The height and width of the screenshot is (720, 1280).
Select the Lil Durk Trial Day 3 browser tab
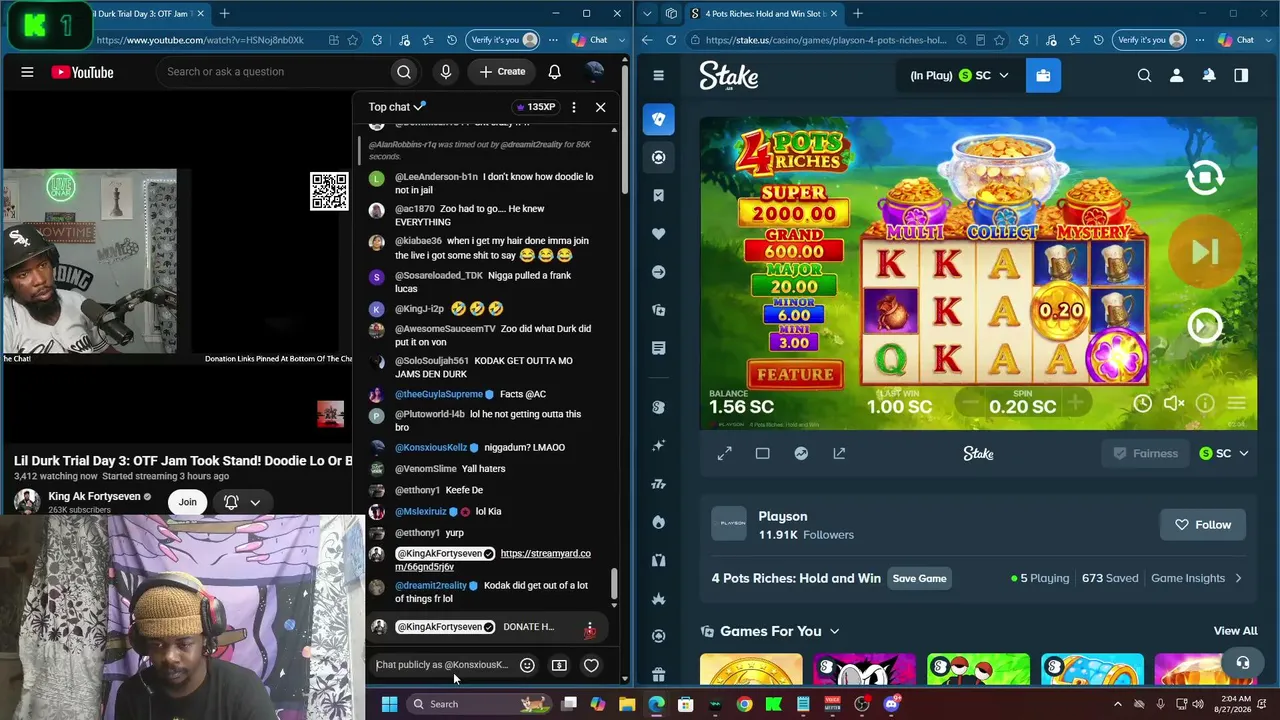pyautogui.click(x=146, y=14)
